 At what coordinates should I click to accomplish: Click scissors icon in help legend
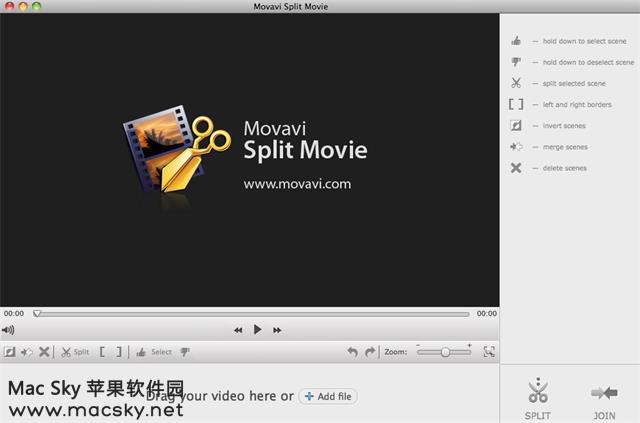click(516, 83)
